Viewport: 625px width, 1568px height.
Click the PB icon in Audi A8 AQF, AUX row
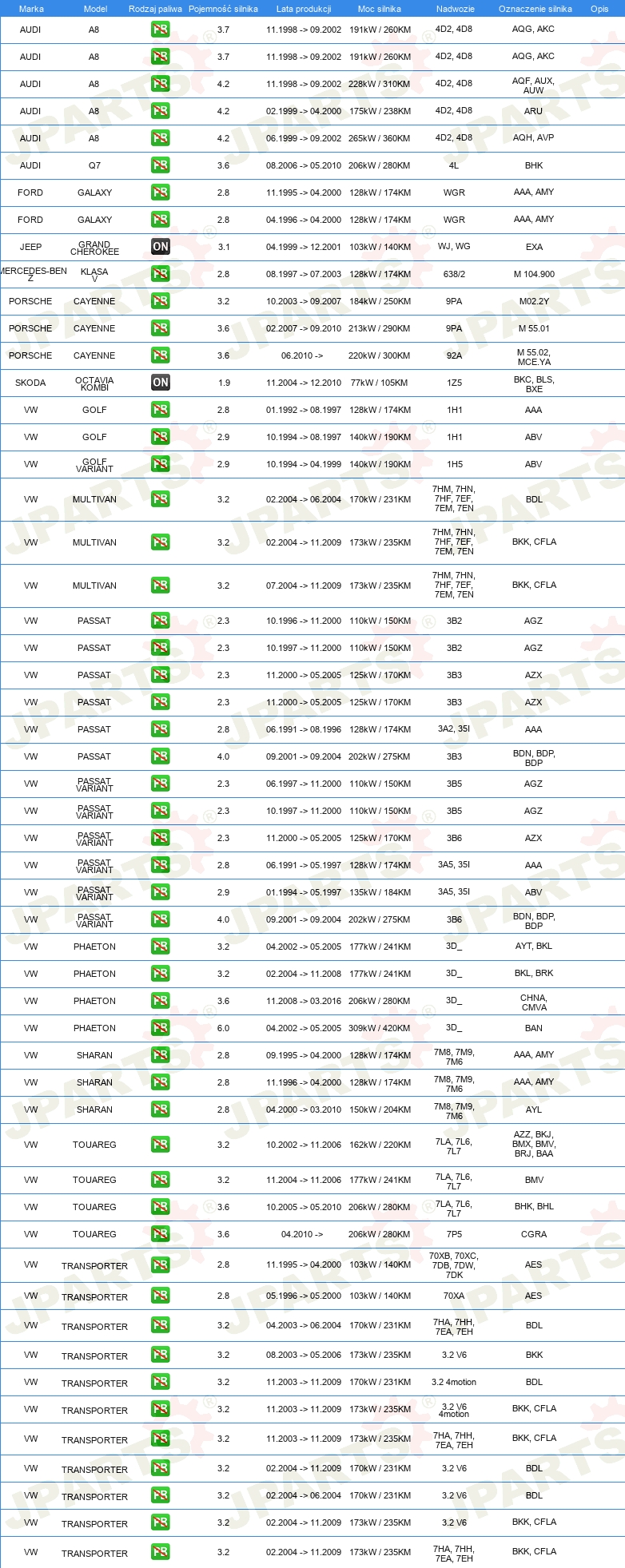point(161,84)
